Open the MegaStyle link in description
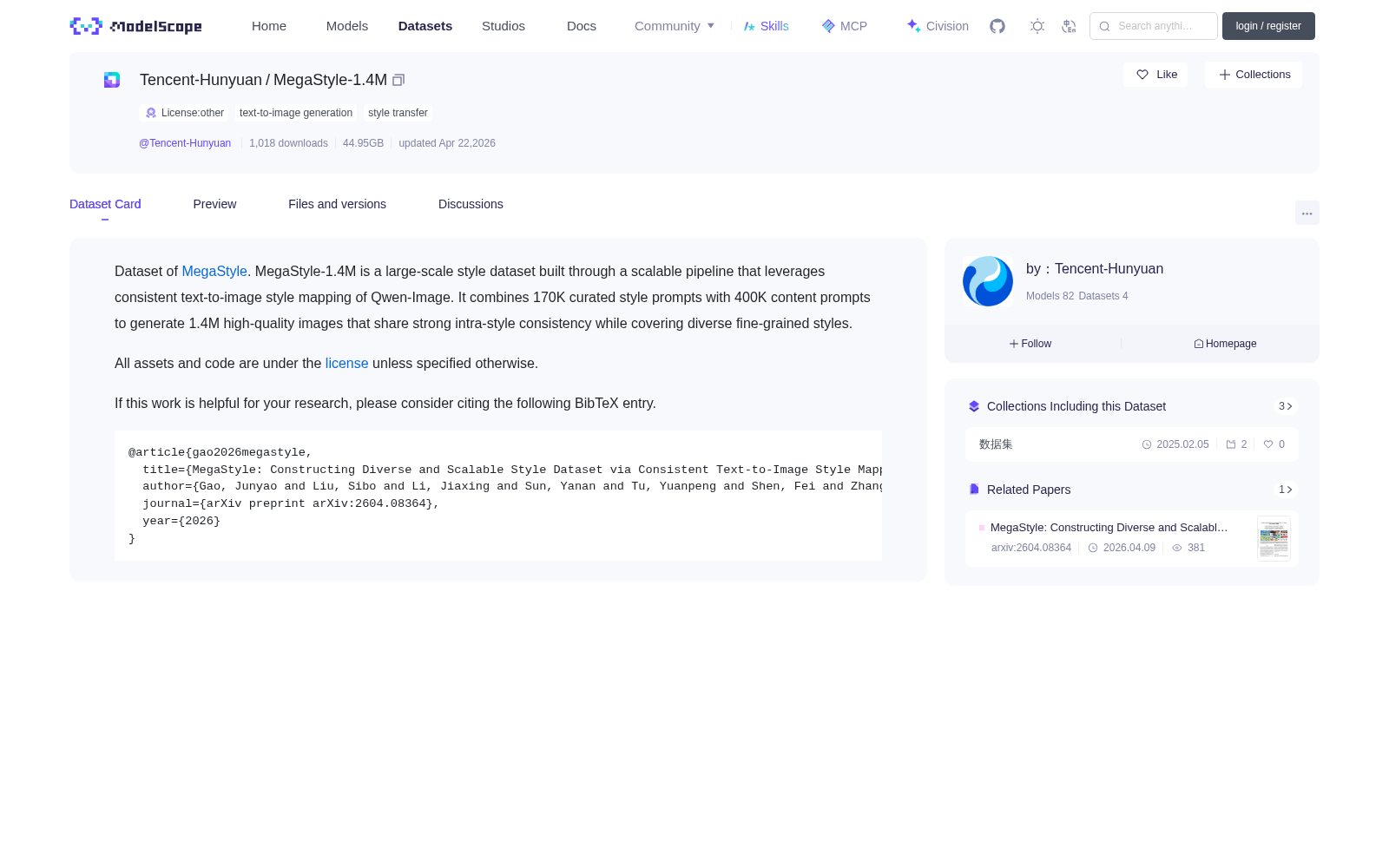This screenshot has height=868, width=1389. click(214, 272)
